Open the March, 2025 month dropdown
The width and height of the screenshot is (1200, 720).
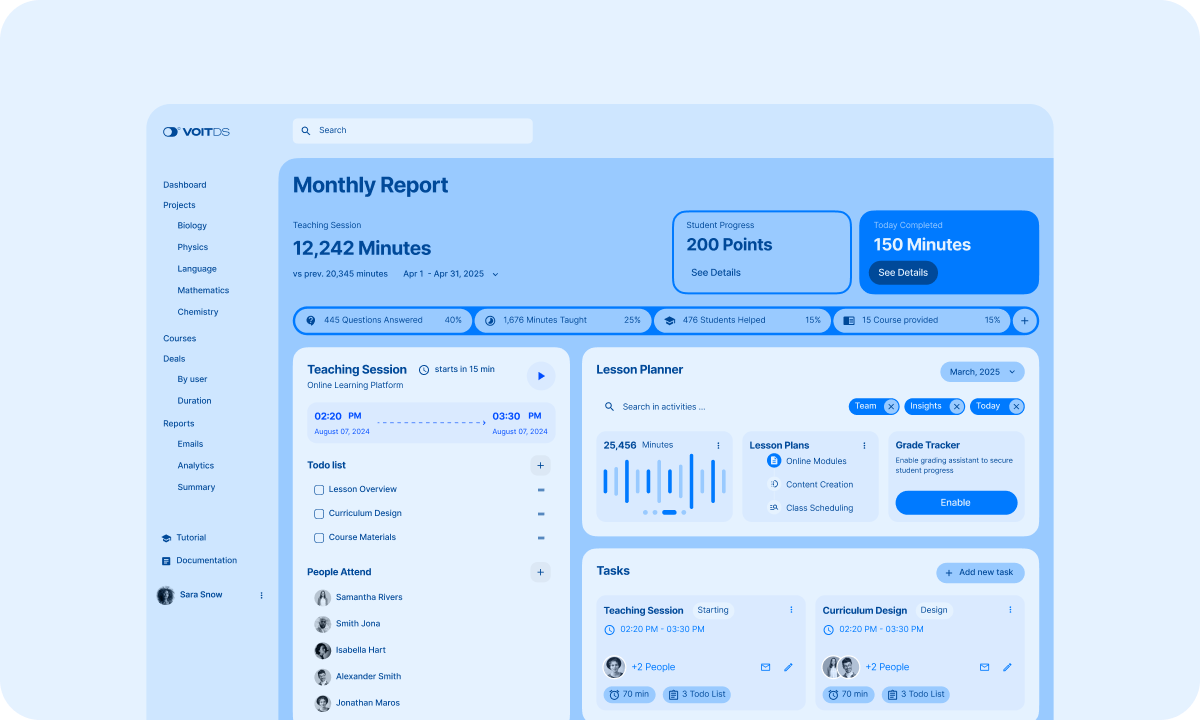coord(982,372)
